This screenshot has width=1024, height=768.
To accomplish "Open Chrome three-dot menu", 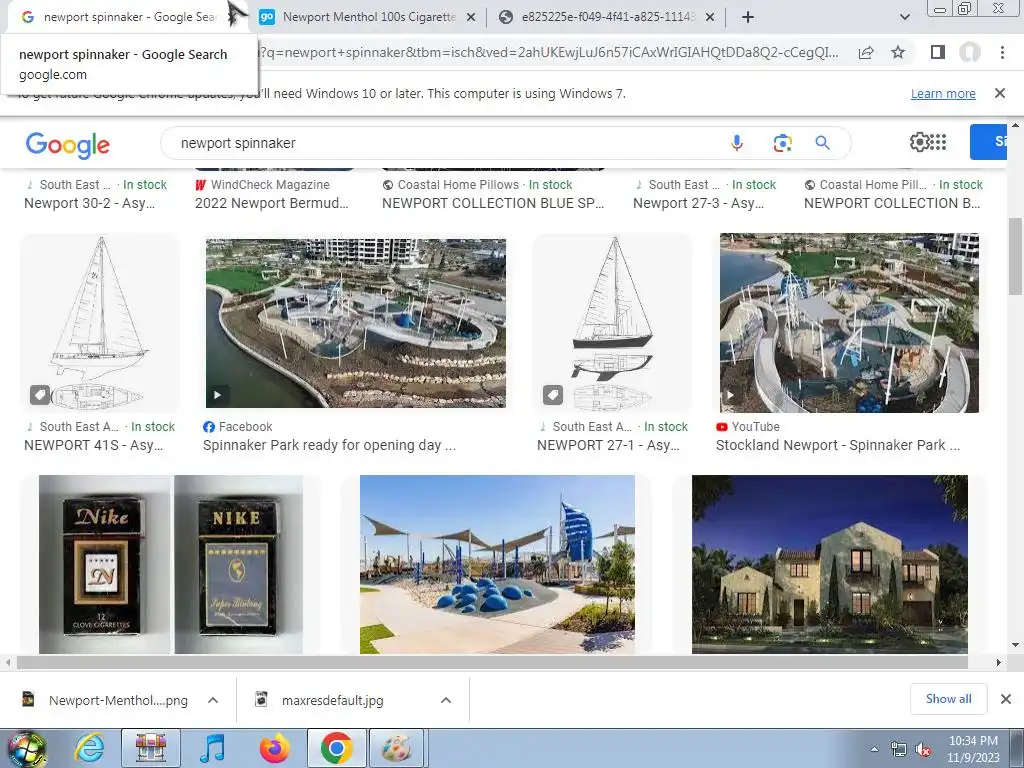I will coord(1002,52).
